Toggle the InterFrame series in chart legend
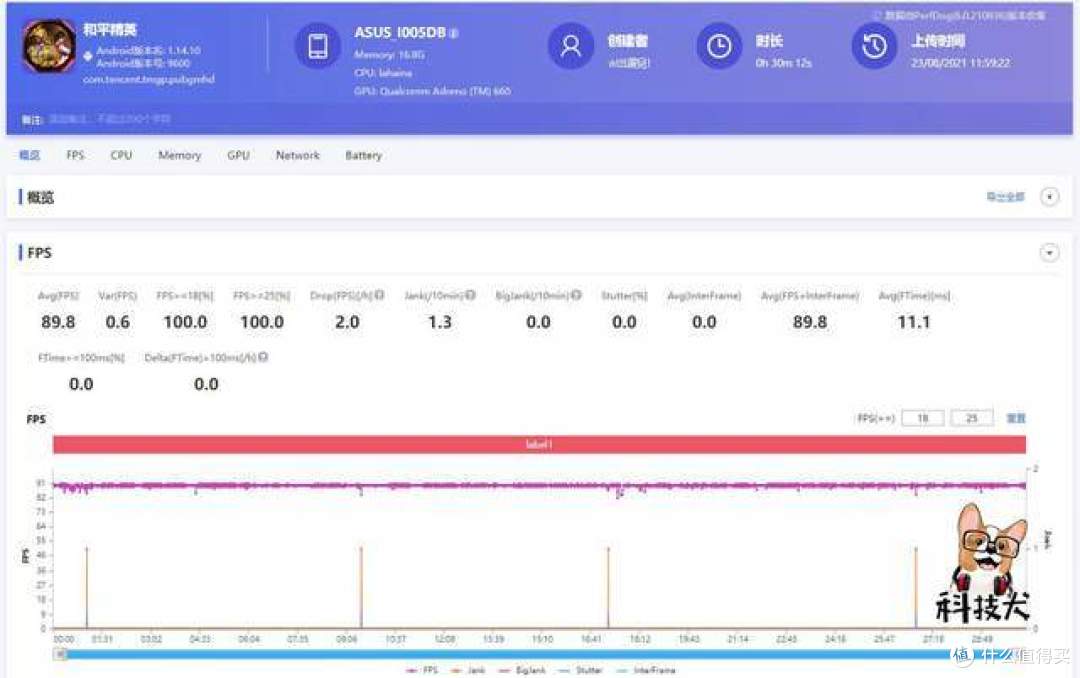Image resolution: width=1080 pixels, height=678 pixels. coord(646,670)
